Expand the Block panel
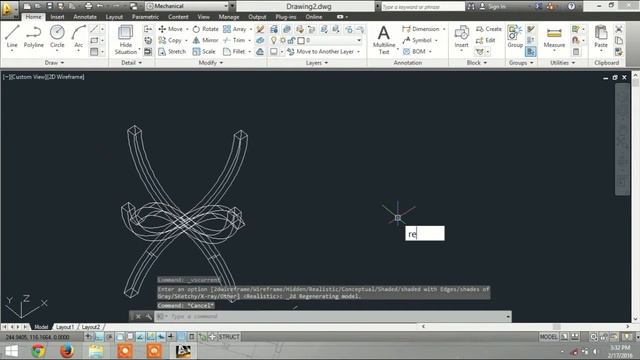Image resolution: width=640 pixels, height=360 pixels. pos(477,63)
